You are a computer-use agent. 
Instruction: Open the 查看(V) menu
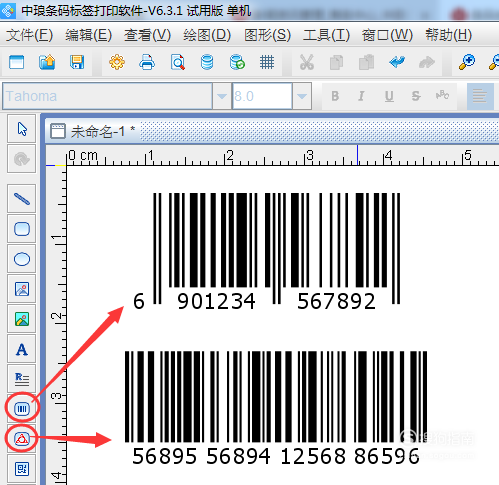coord(147,35)
